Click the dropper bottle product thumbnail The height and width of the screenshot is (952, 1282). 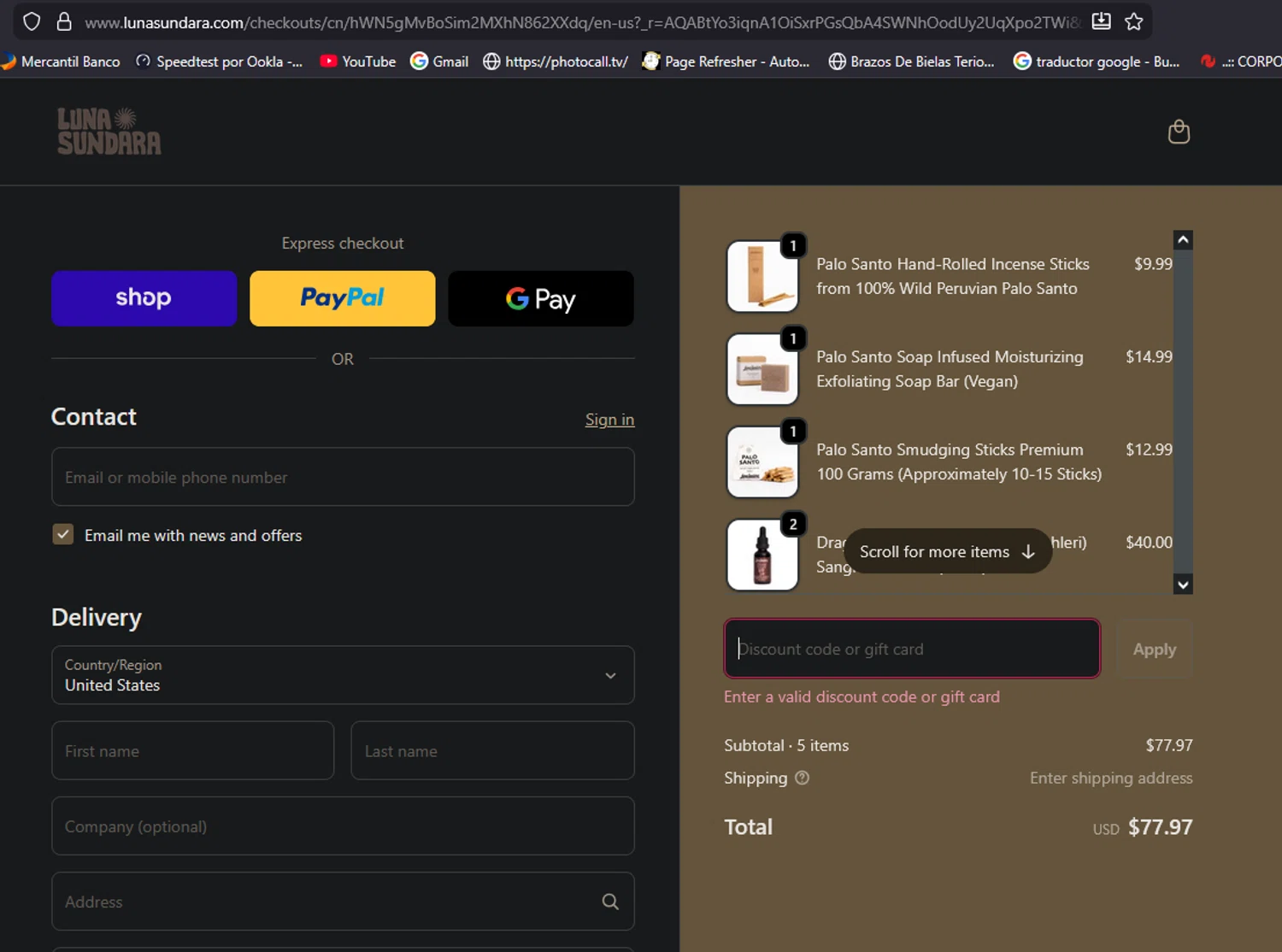click(762, 555)
